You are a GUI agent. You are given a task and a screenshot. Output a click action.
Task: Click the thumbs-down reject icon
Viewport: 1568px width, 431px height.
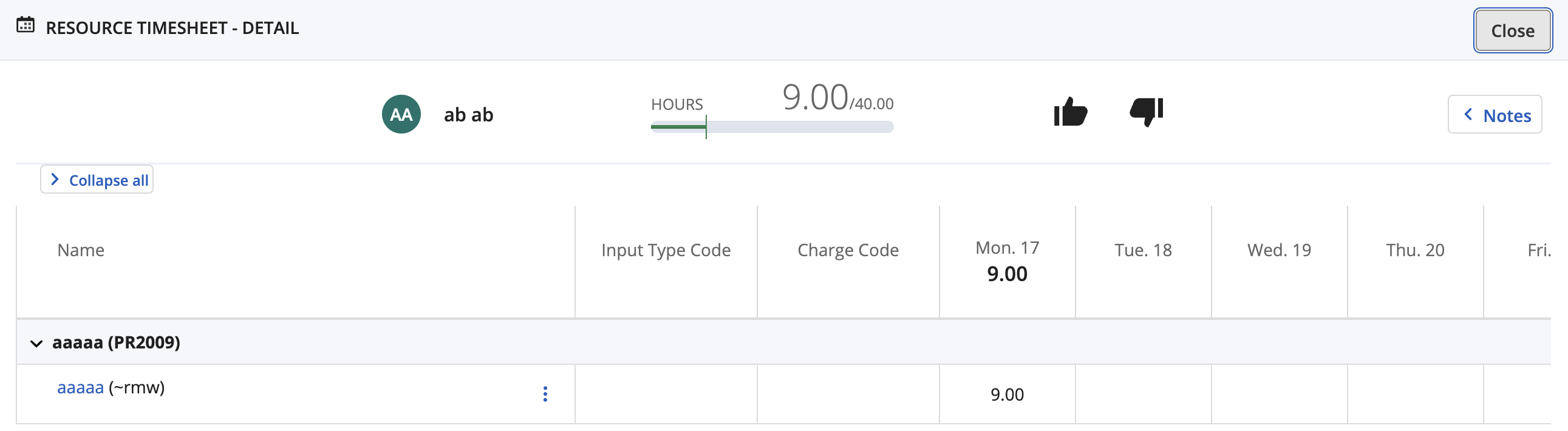coord(1146,112)
